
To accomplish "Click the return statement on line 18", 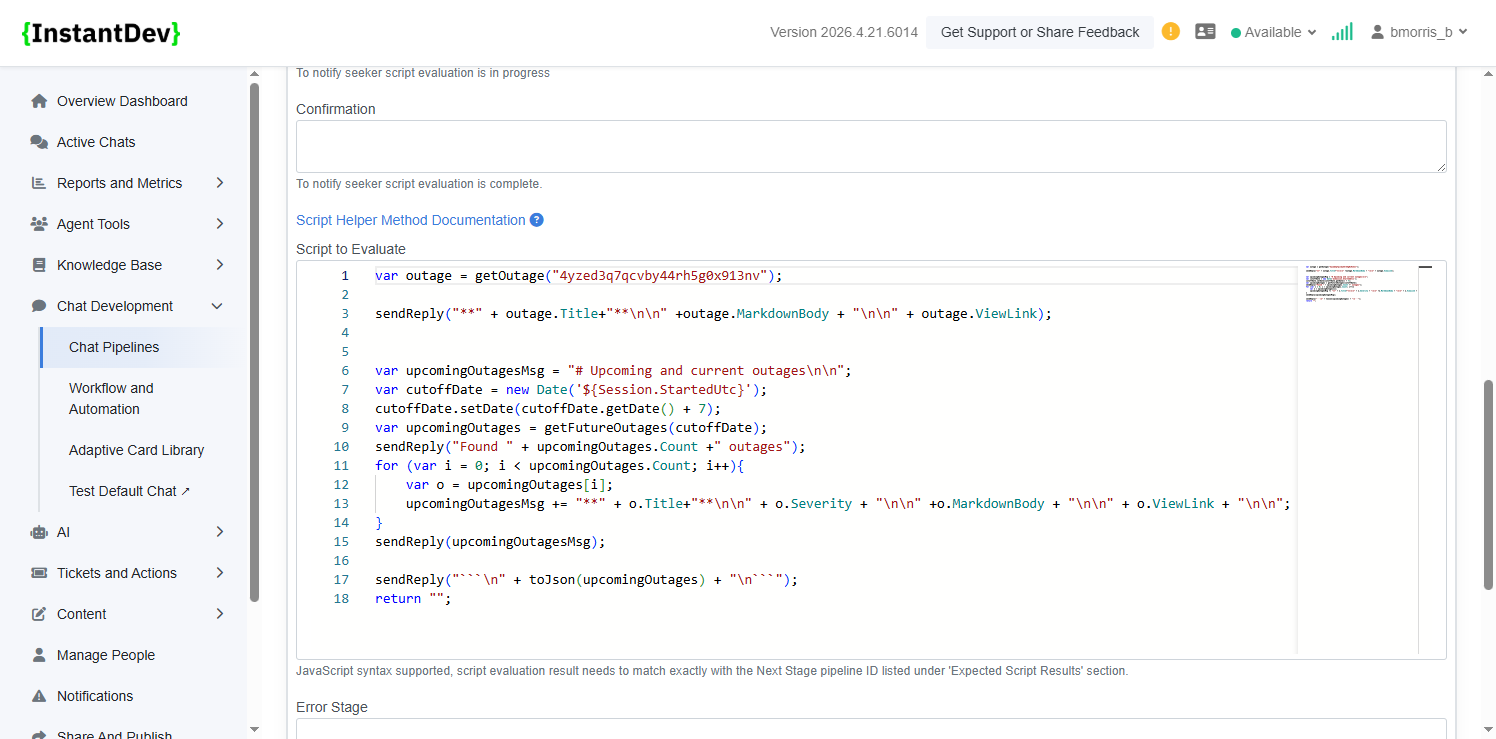I will tap(413, 599).
